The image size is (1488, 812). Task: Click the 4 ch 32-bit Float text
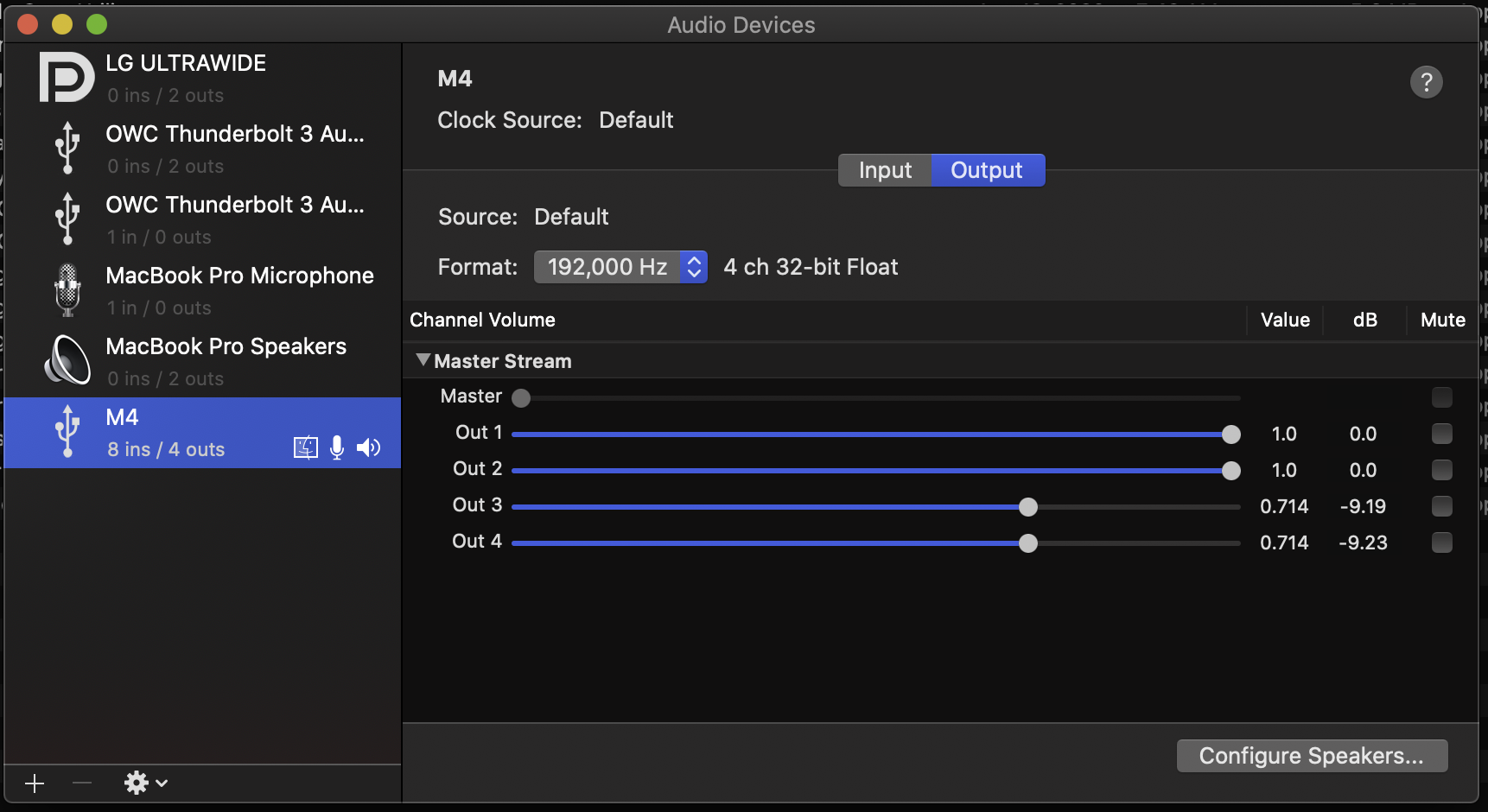click(811, 267)
